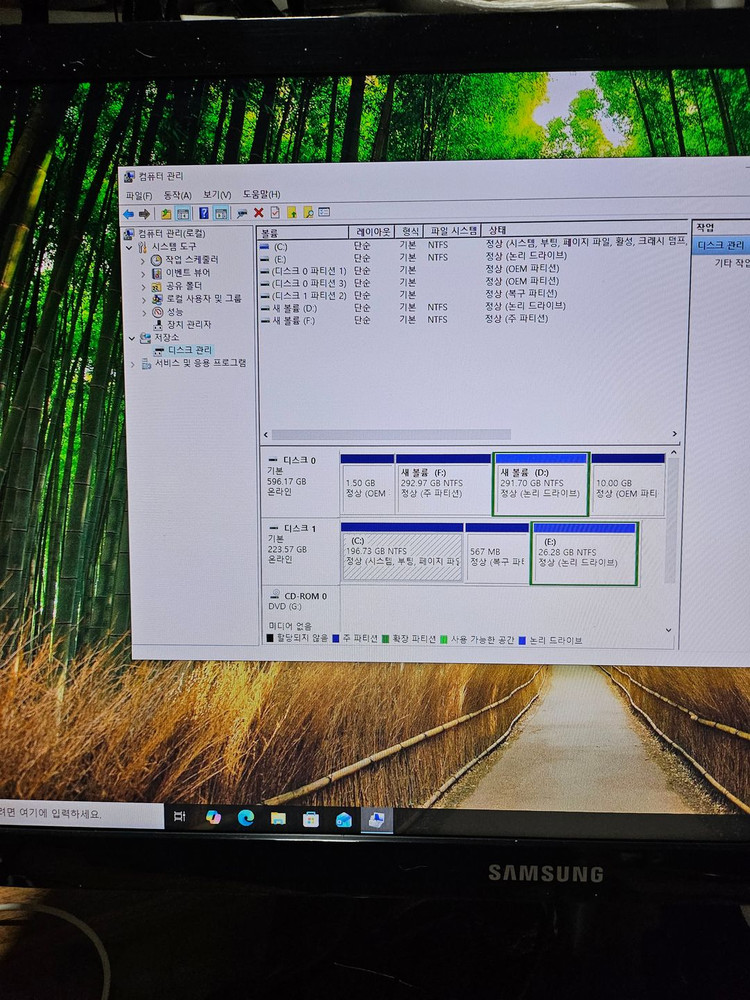Select the 새 볼륨 (D:) 291.70 GB partition block
This screenshot has width=750, height=1000.
(x=541, y=483)
